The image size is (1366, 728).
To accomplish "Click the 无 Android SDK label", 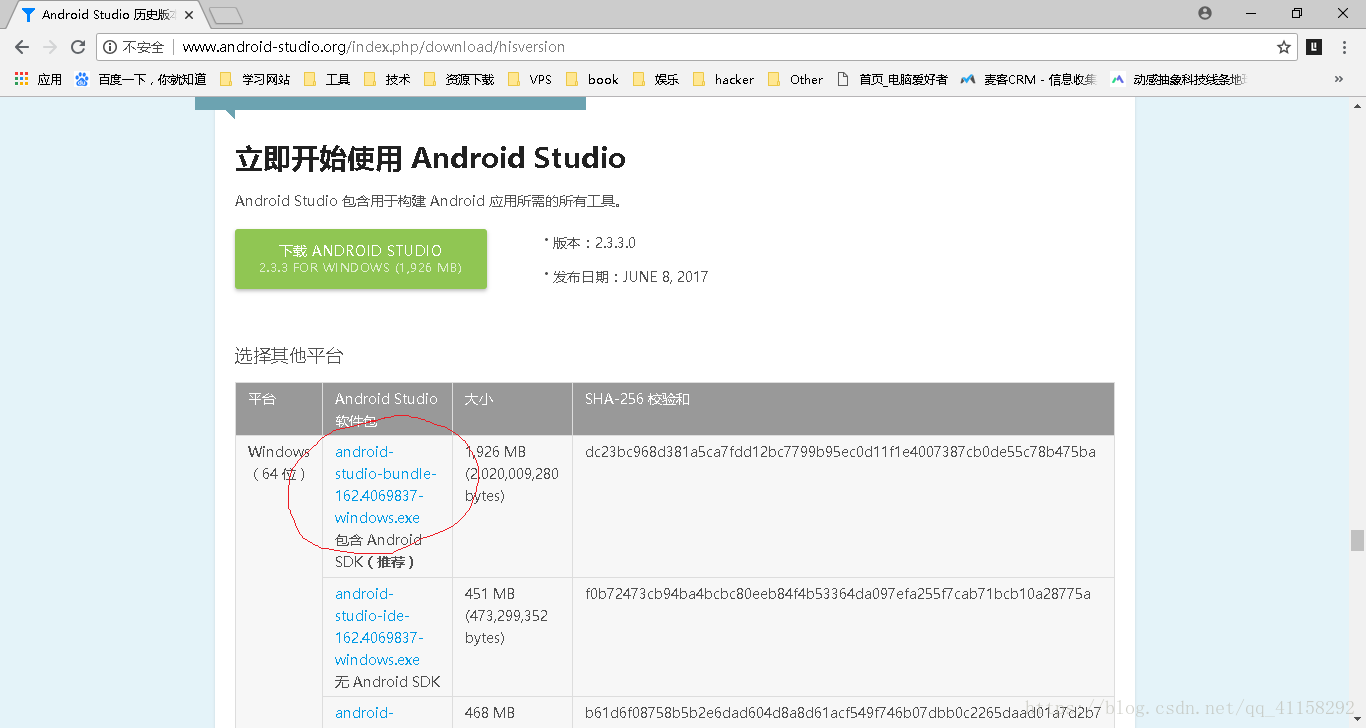I will click(x=387, y=682).
